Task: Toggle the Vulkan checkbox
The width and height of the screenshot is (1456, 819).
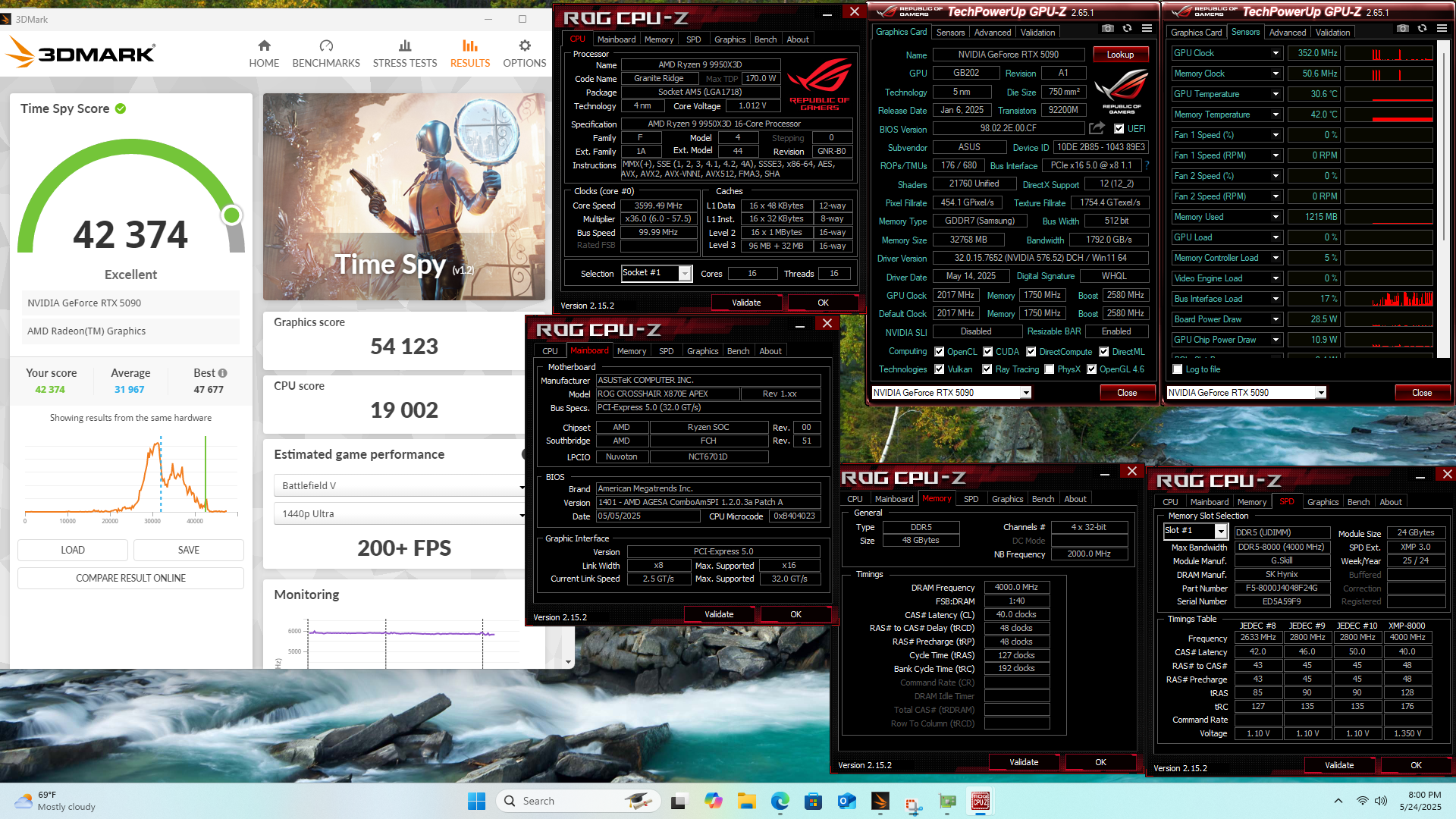Action: 940,369
